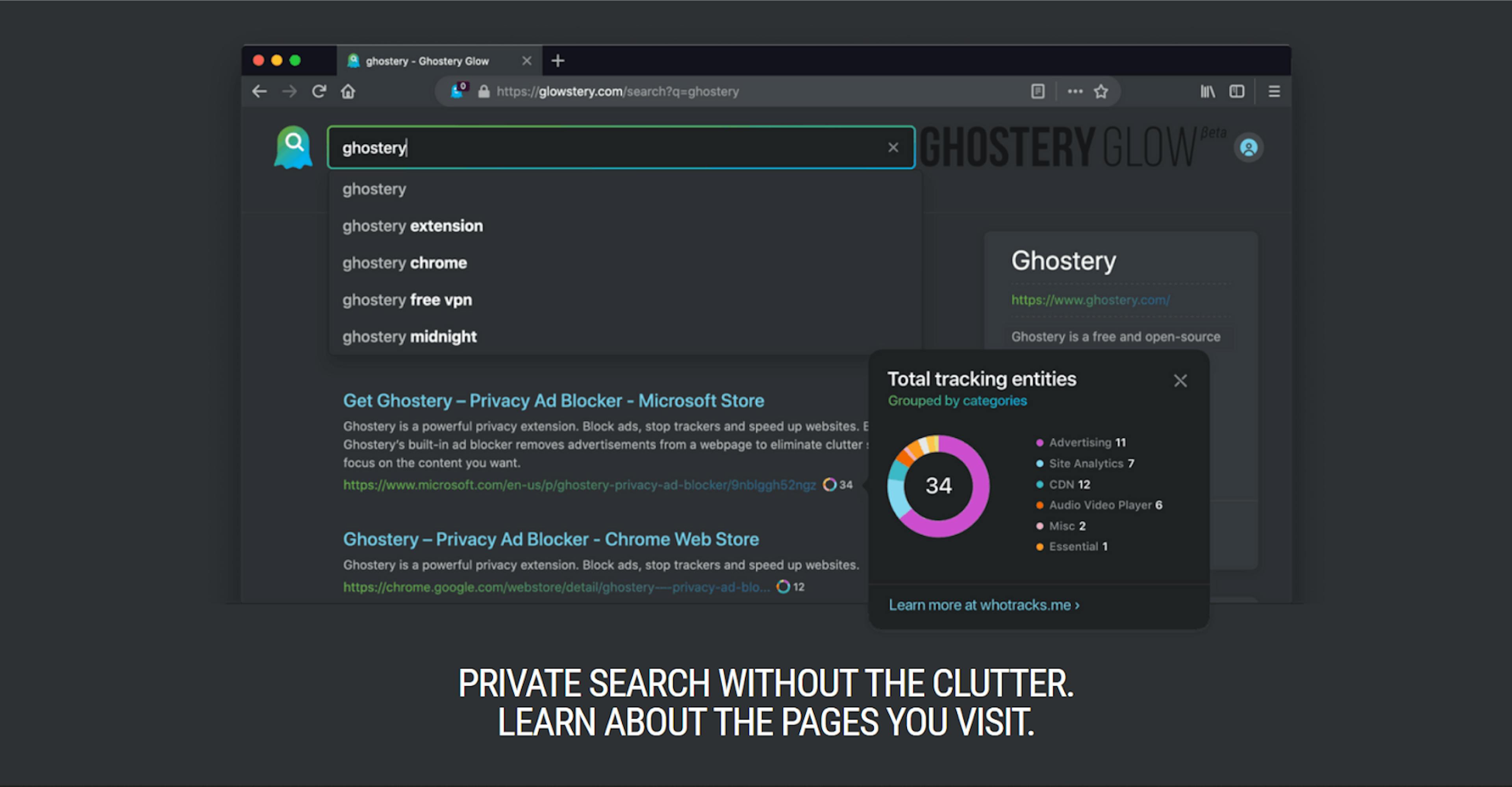Click the Essential 1 legend entry
Viewport: 1512px width, 787px height.
[x=1072, y=546]
